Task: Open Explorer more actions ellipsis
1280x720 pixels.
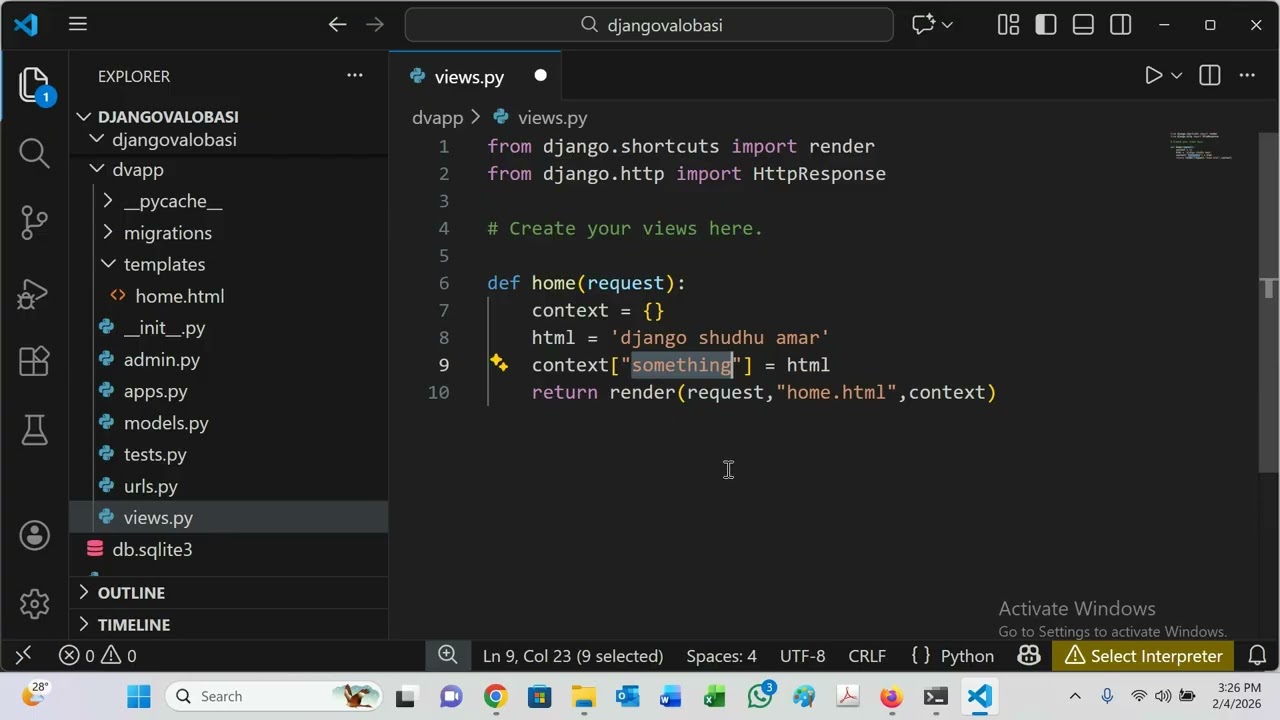Action: pos(355,76)
